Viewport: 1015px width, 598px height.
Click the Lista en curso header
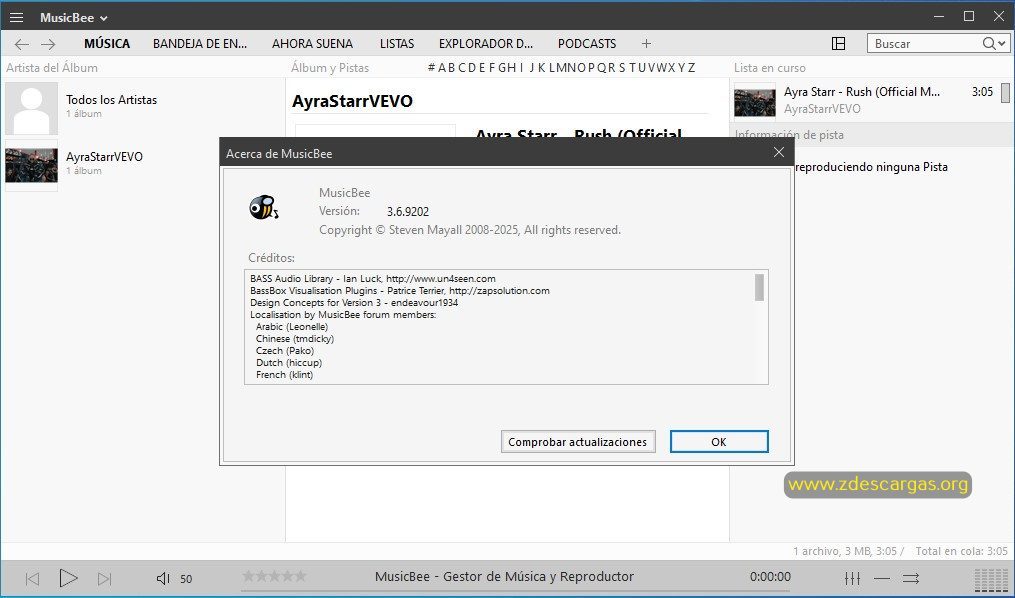point(770,67)
